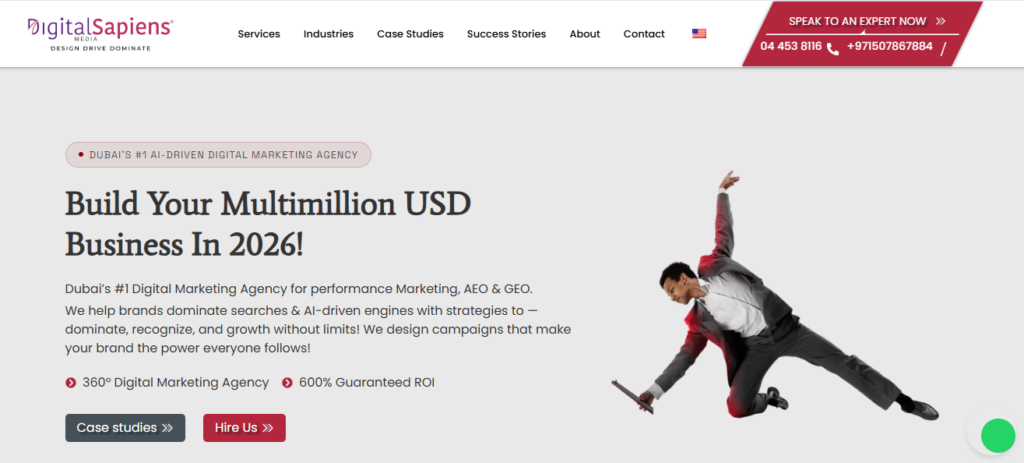Image resolution: width=1024 pixels, height=463 pixels.
Task: Select the US flag language icon
Action: click(x=699, y=33)
